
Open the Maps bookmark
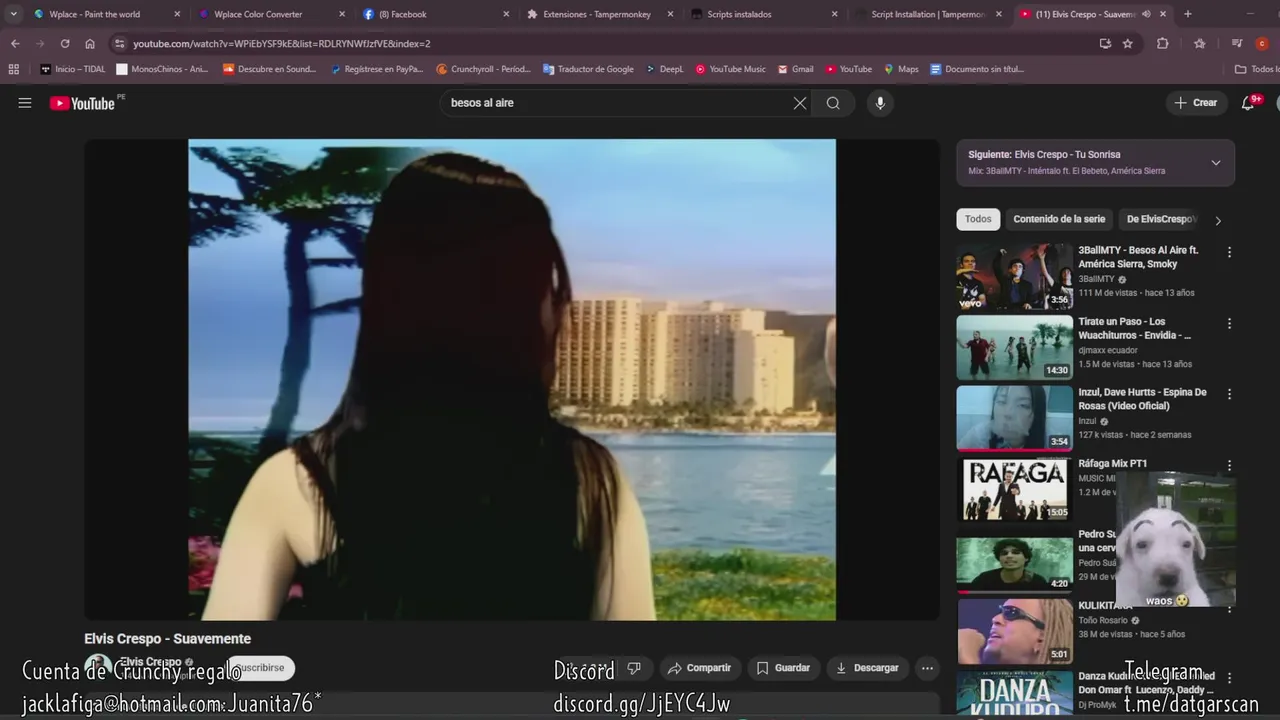[901, 69]
